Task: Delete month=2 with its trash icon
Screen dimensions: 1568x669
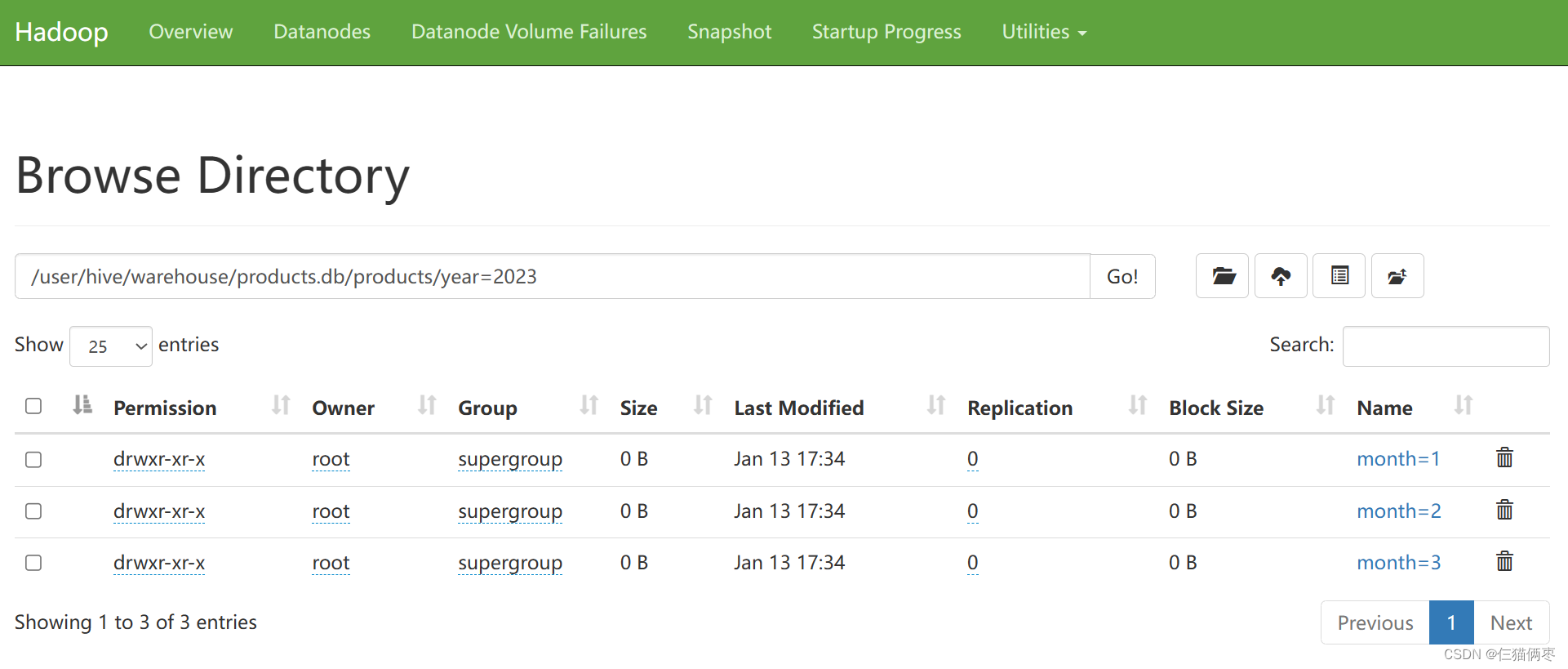Action: pyautogui.click(x=1504, y=510)
